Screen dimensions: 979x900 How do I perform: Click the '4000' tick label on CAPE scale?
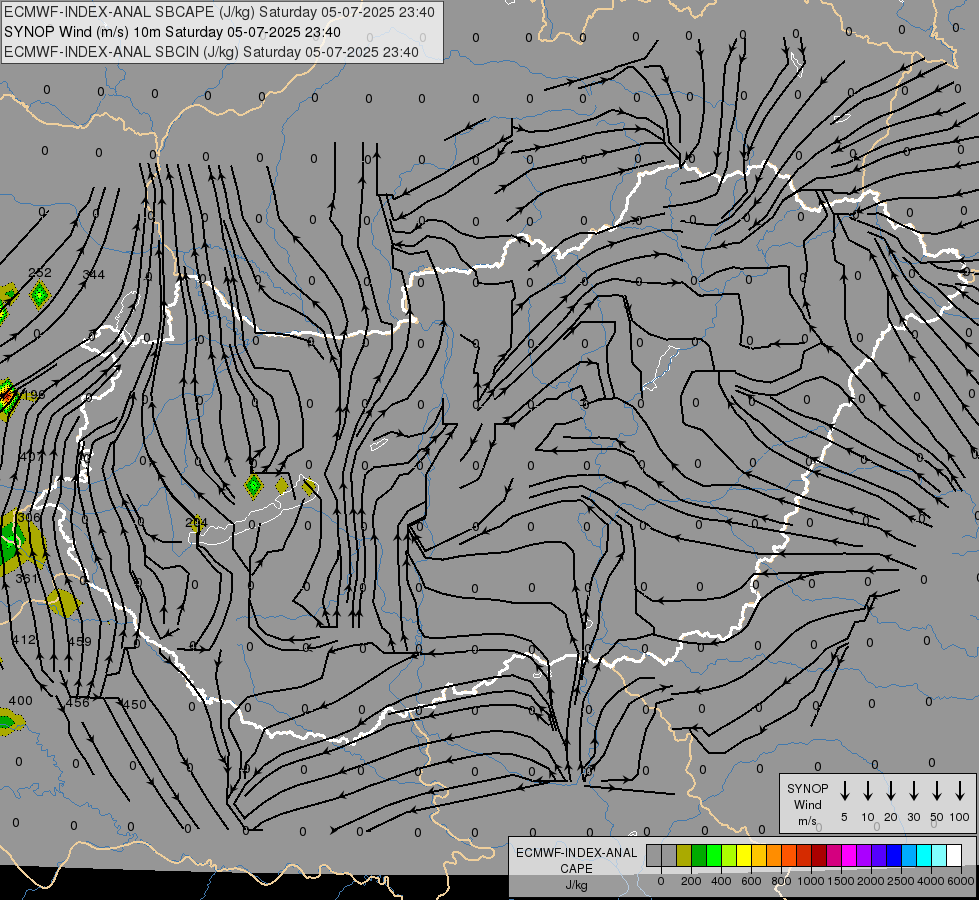(x=931, y=881)
